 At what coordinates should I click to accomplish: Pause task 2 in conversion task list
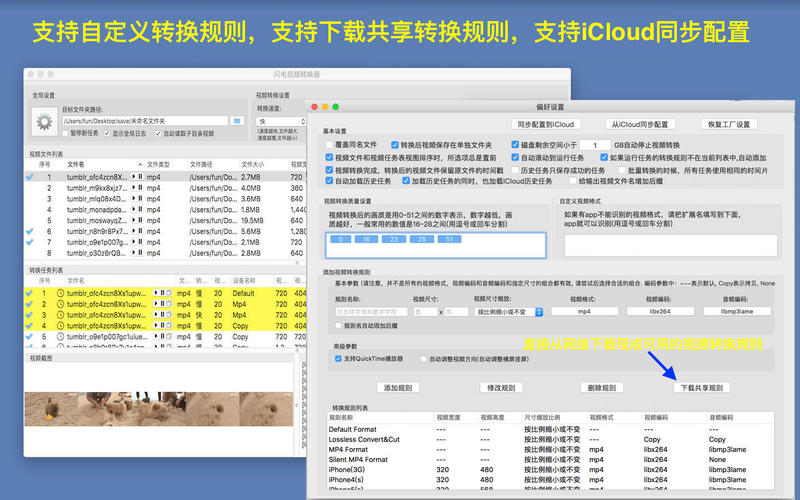click(x=162, y=304)
